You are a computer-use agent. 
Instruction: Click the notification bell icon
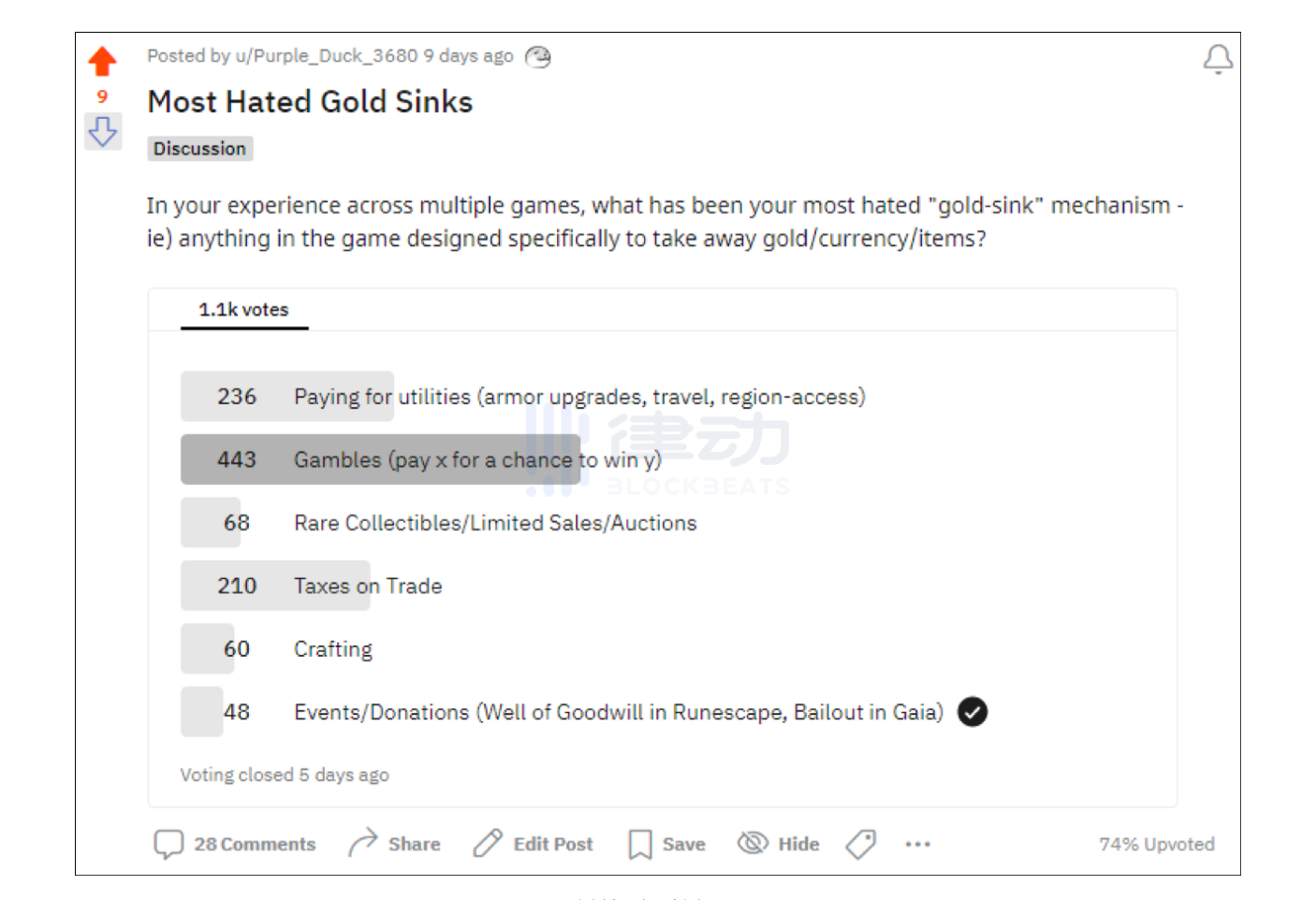[x=1217, y=59]
